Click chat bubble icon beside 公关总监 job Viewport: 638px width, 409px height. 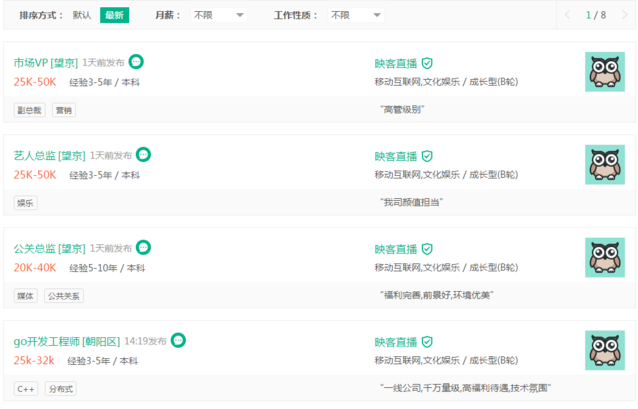pos(143,247)
